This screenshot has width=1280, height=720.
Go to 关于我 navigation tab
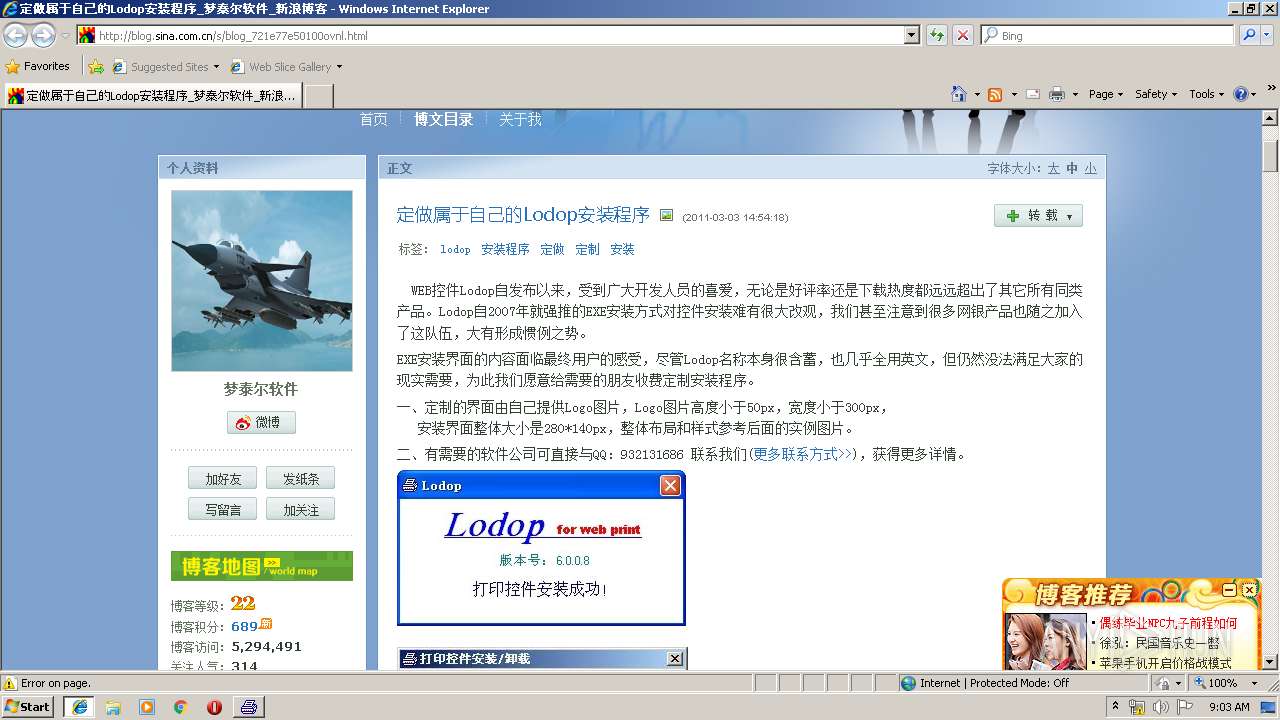click(x=520, y=119)
